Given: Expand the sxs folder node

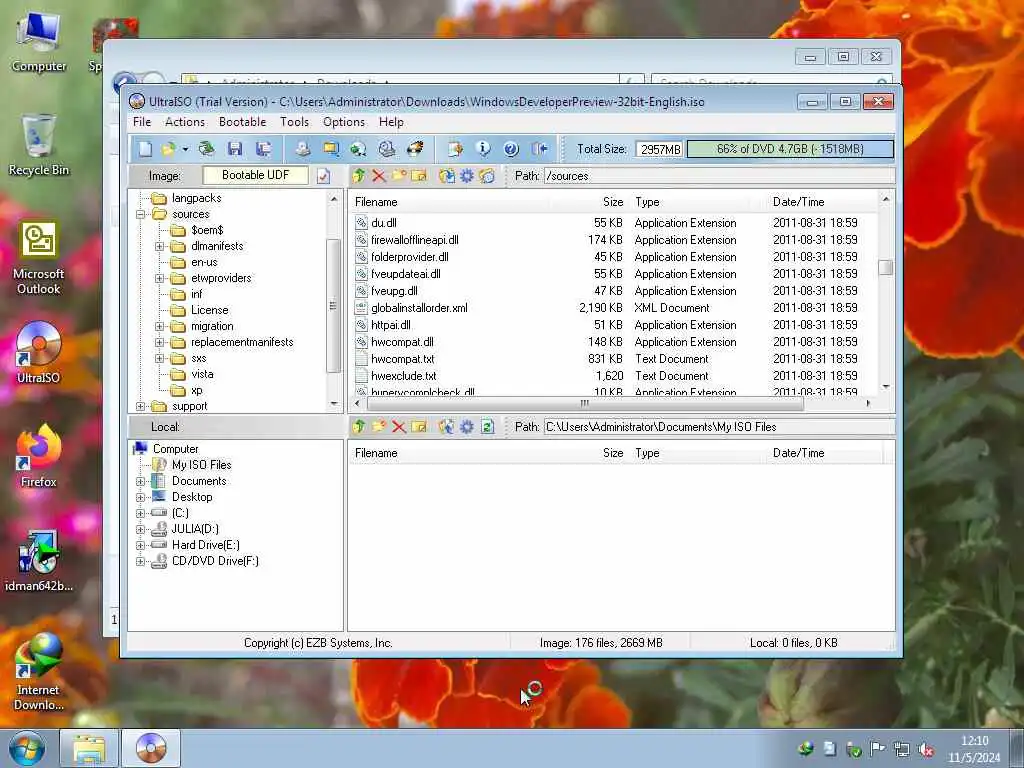Looking at the screenshot, I should click(x=159, y=359).
